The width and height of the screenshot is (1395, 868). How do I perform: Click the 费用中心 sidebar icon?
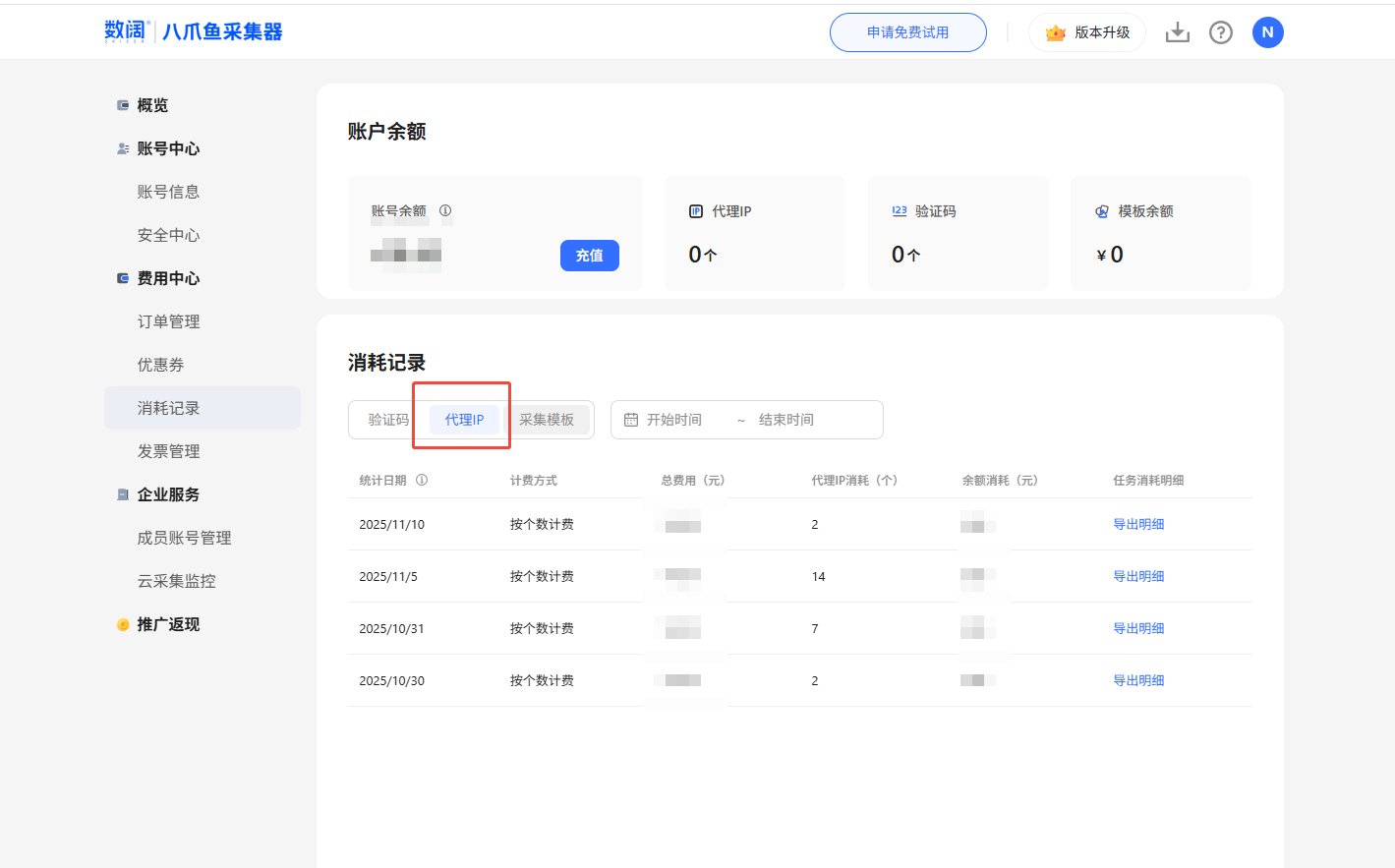tap(123, 278)
